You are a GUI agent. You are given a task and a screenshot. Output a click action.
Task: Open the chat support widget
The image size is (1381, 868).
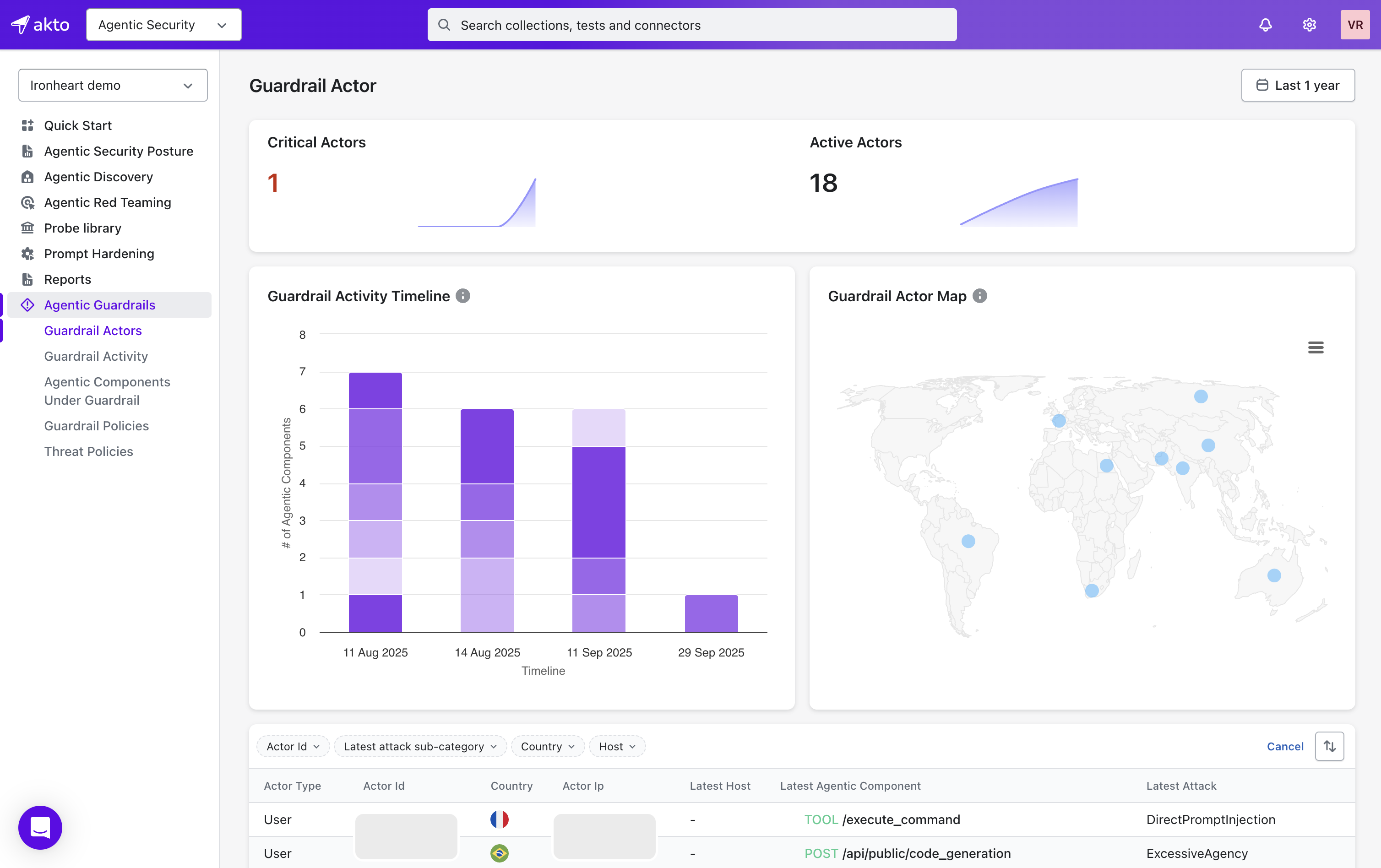40,827
